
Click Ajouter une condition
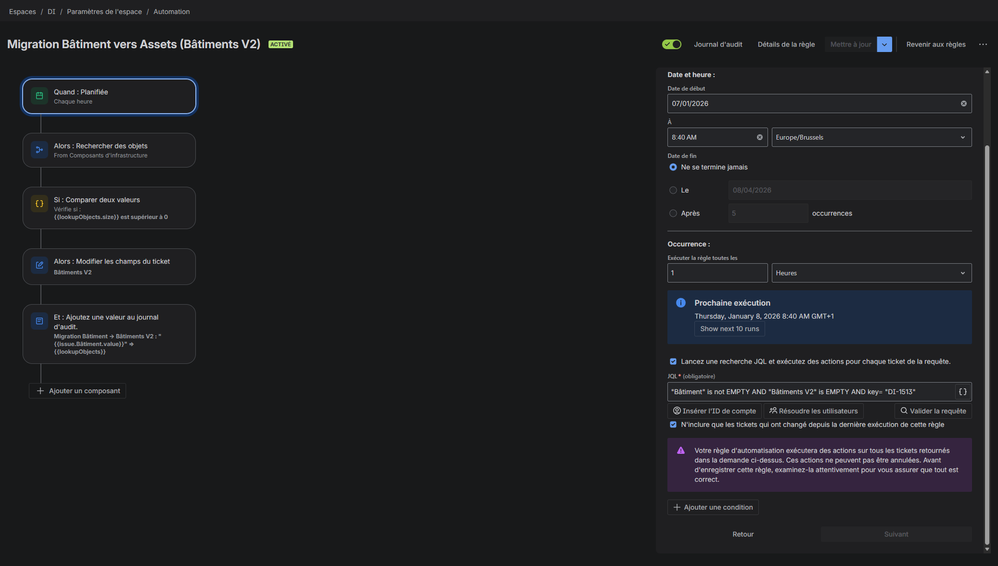[713, 507]
